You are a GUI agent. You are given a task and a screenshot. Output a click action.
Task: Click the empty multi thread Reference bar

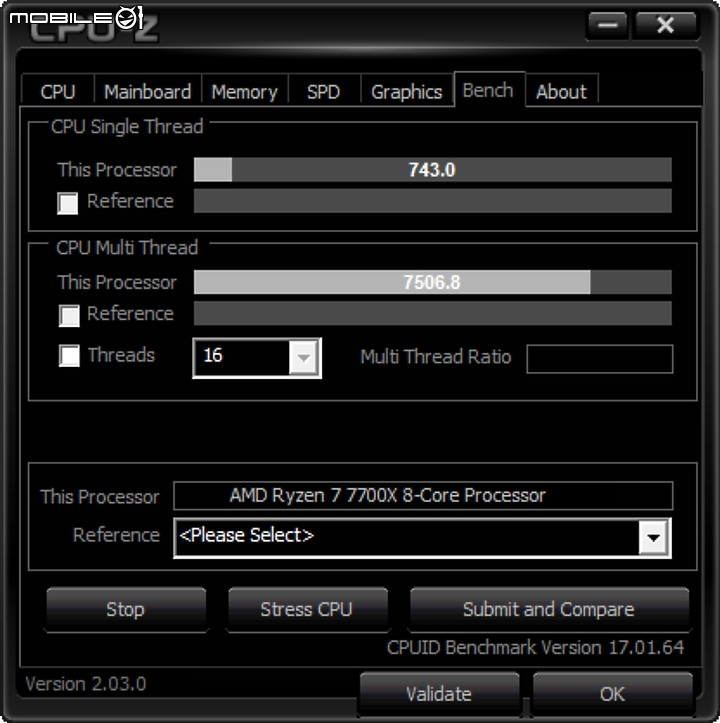(x=433, y=314)
